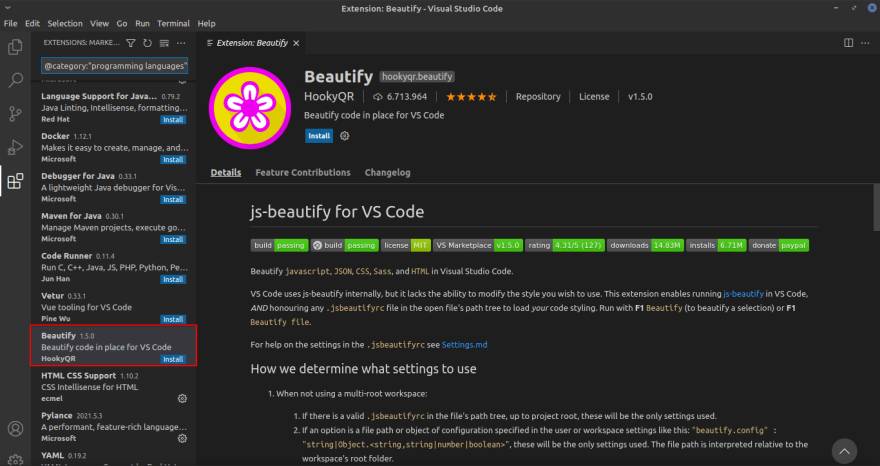Select the HTML CSS Support list entry

point(113,386)
